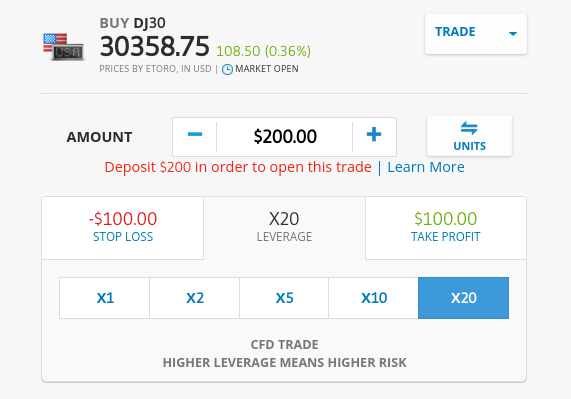Click the $200.00 amount input field
The width and height of the screenshot is (571, 399).
285,137
